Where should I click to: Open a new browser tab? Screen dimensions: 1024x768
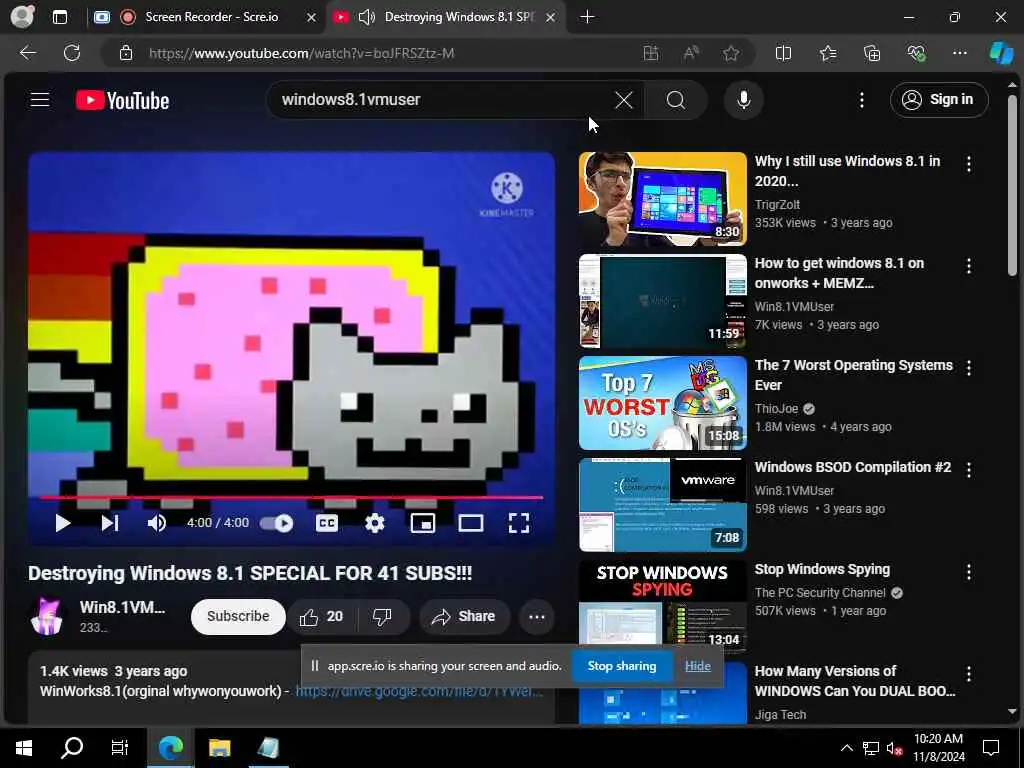[x=587, y=17]
